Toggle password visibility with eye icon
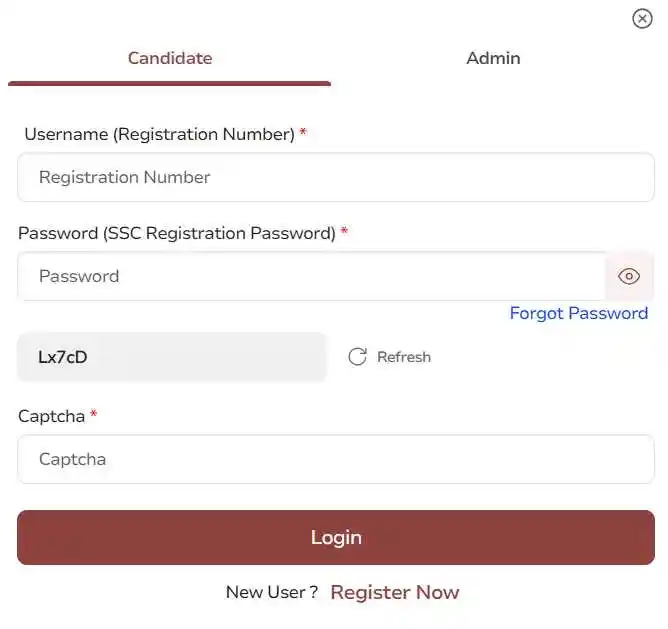The height and width of the screenshot is (629, 668). click(629, 276)
